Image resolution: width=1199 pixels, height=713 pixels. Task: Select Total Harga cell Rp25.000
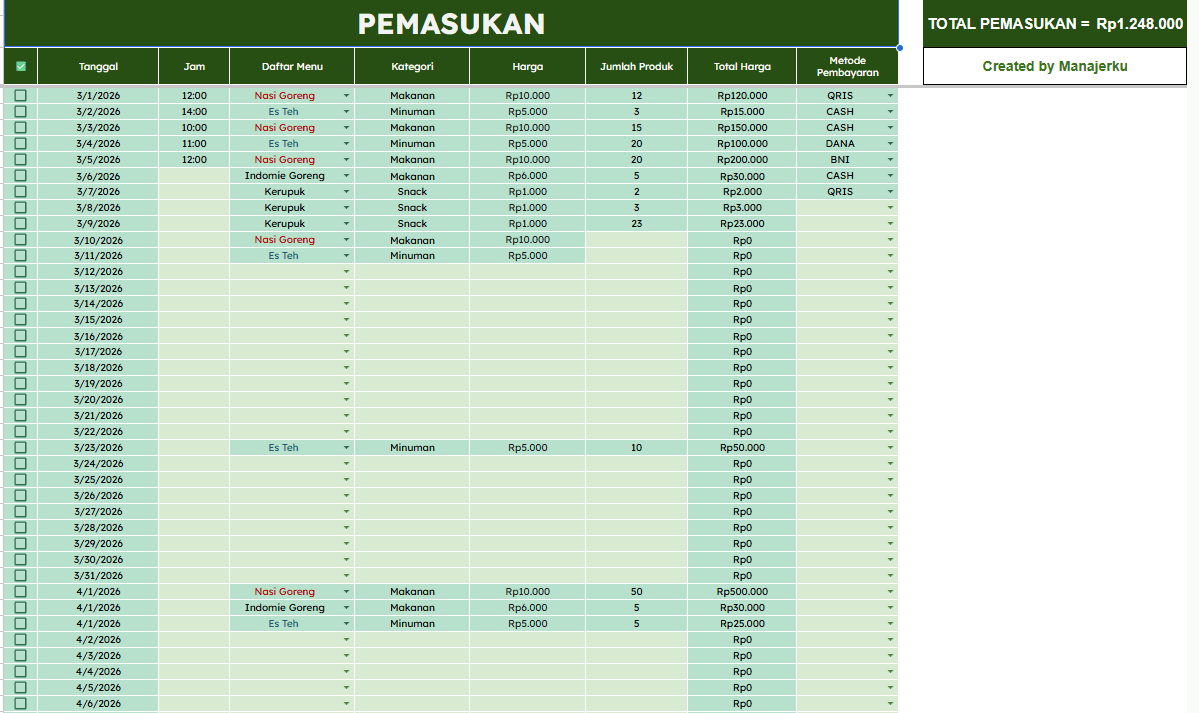(742, 623)
